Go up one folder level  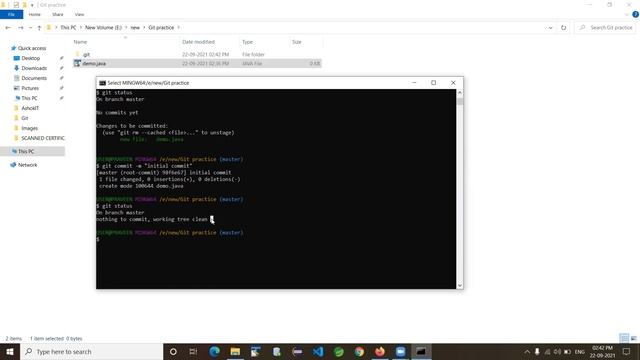(x=39, y=28)
